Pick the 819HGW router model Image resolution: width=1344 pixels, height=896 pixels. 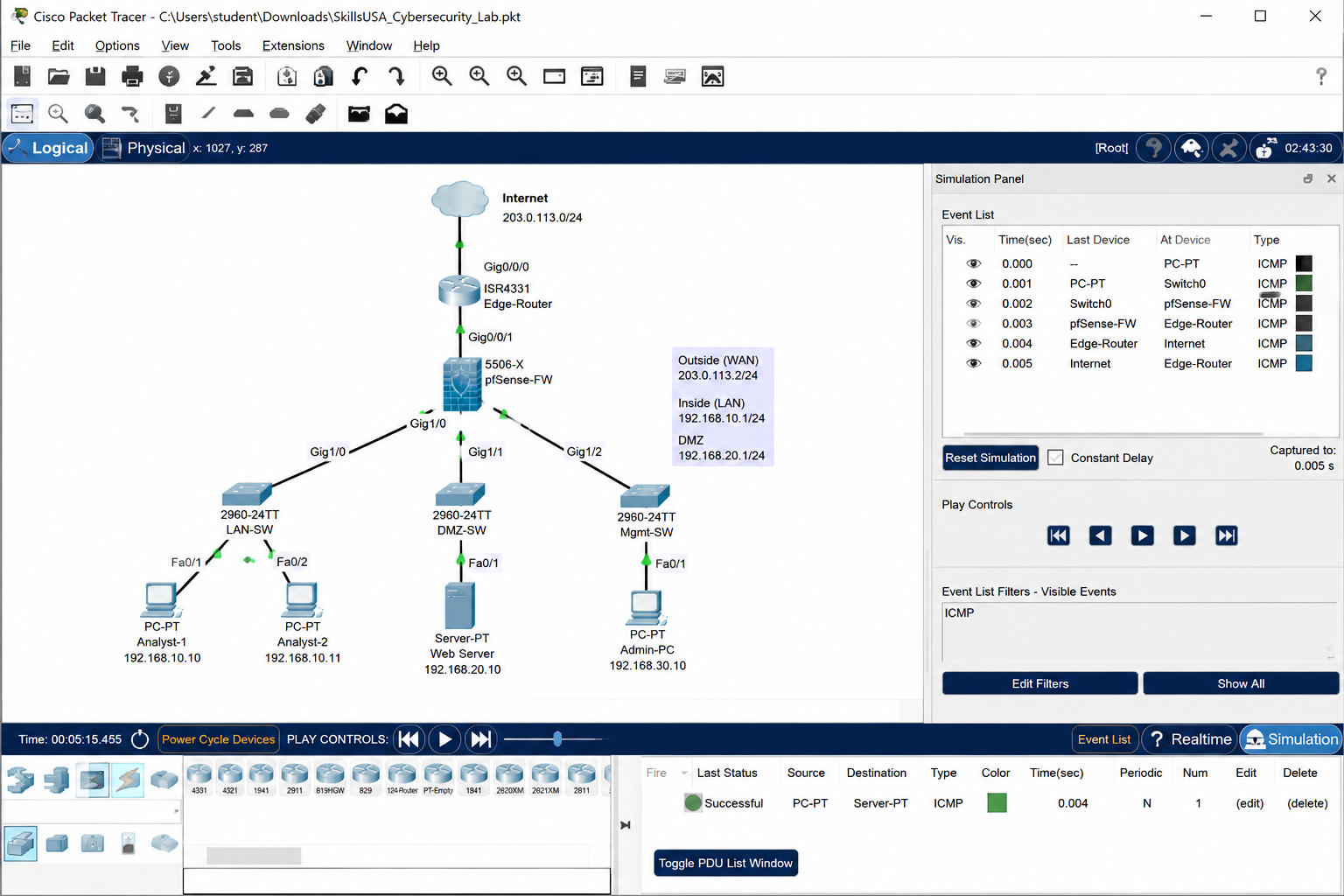point(330,778)
